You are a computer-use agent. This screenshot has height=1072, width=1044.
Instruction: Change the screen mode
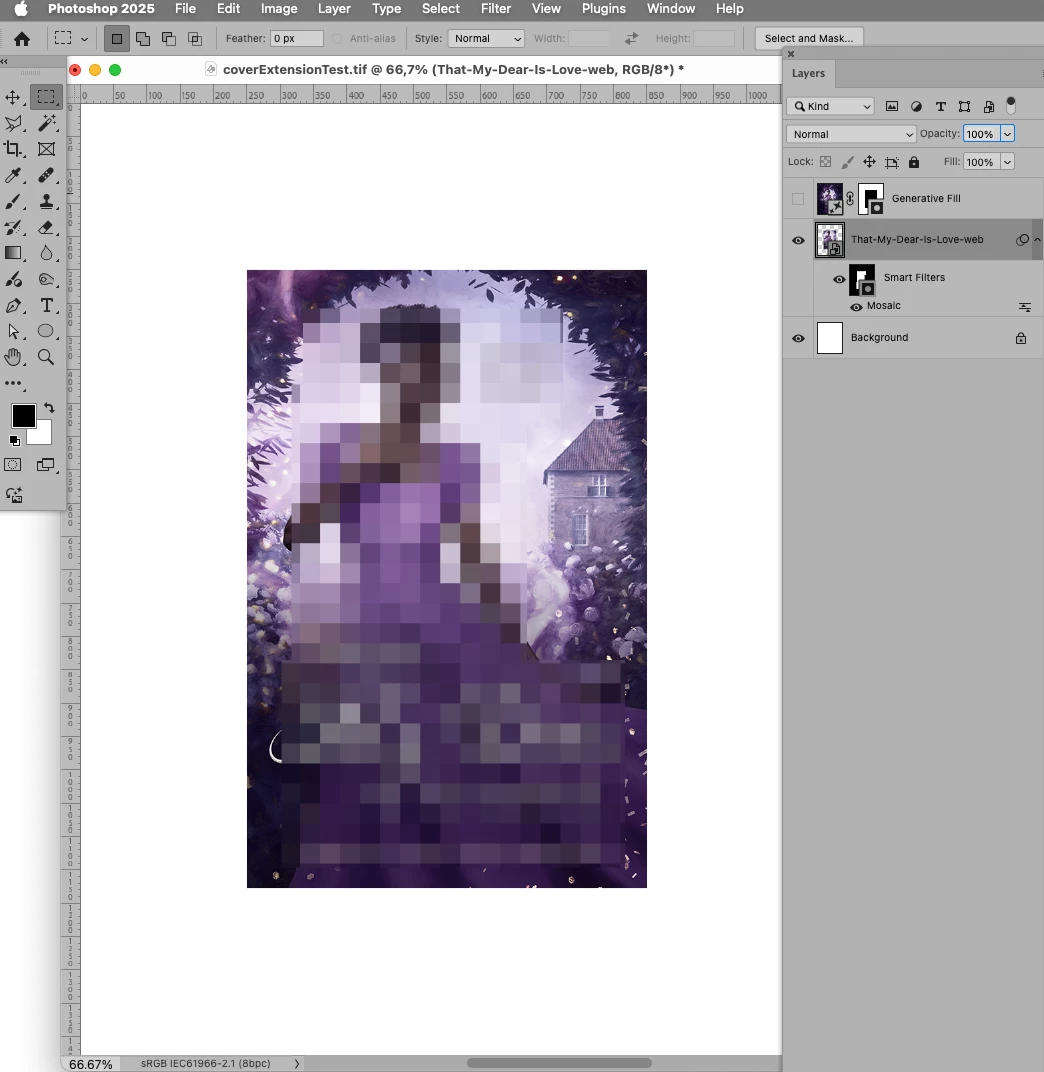[x=46, y=465]
